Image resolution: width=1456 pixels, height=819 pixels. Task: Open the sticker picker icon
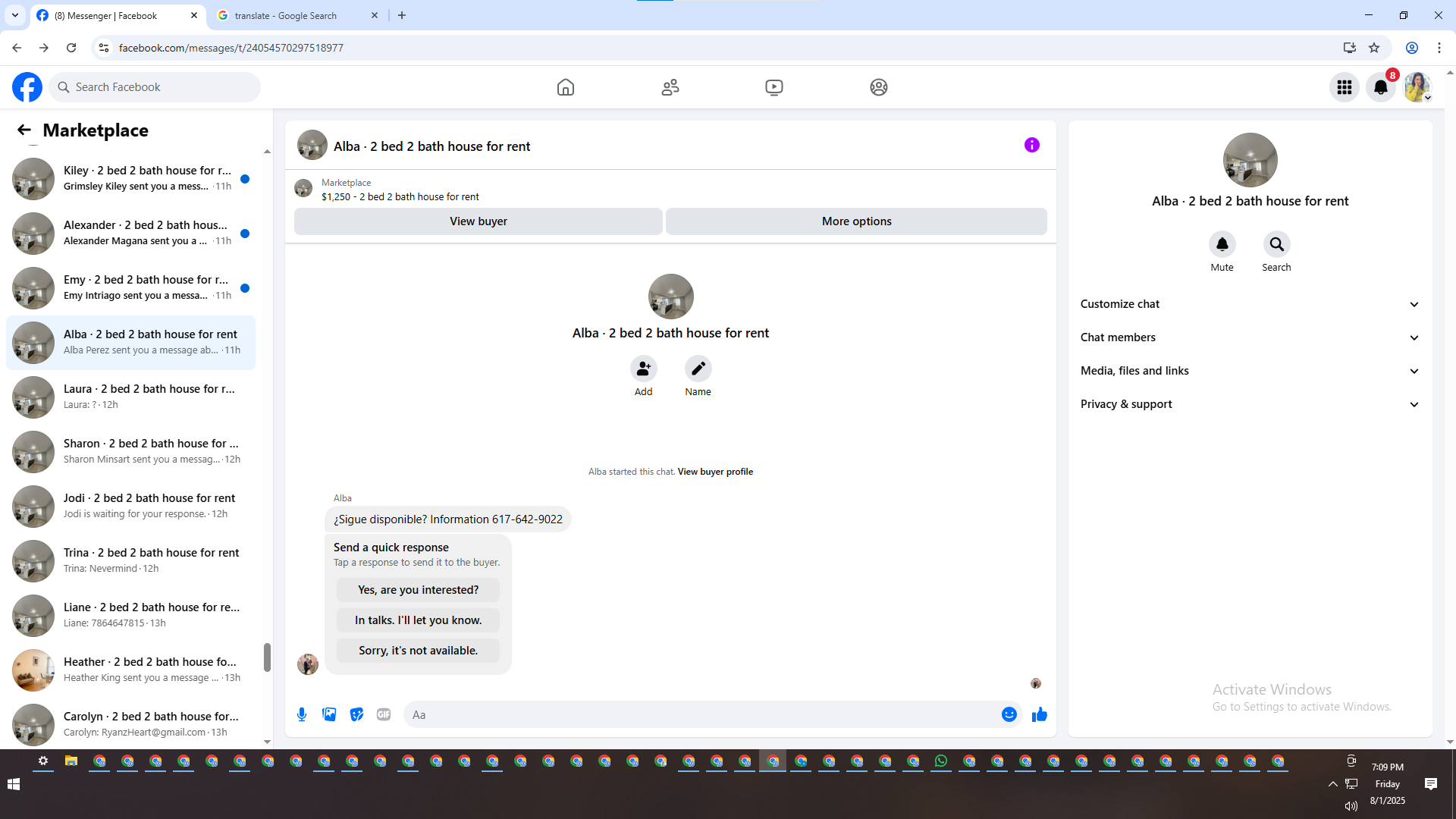[356, 714]
